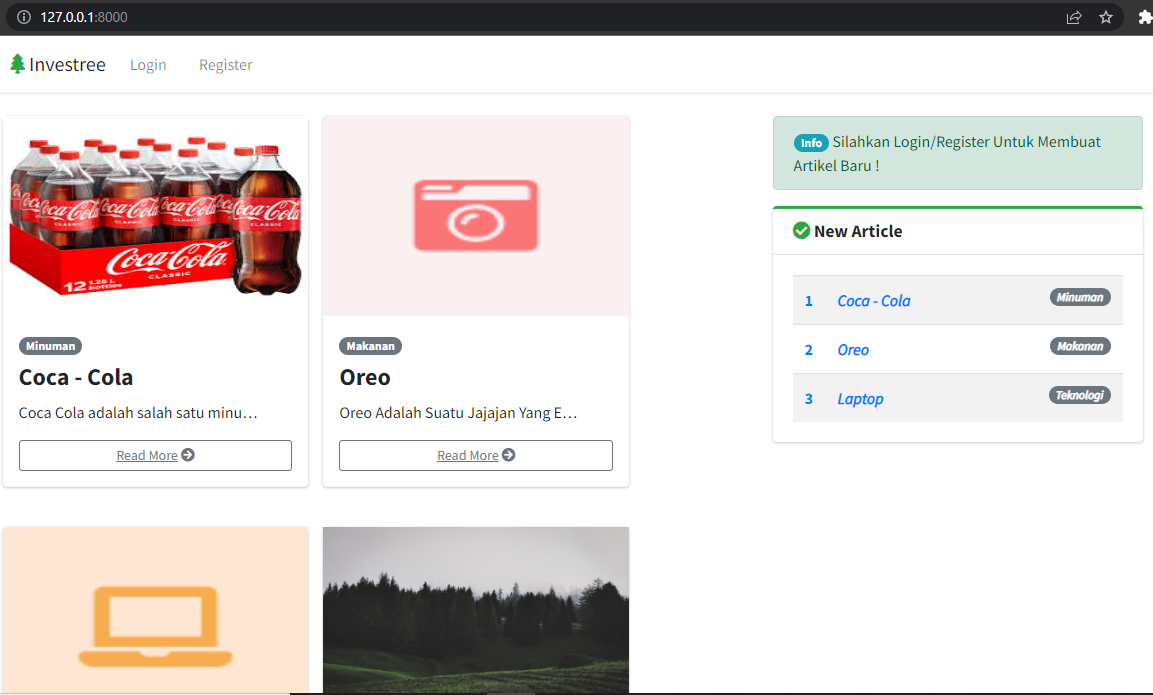Click the Teknologi badge in New Article list
Viewport: 1153px width, 695px height.
1079,395
